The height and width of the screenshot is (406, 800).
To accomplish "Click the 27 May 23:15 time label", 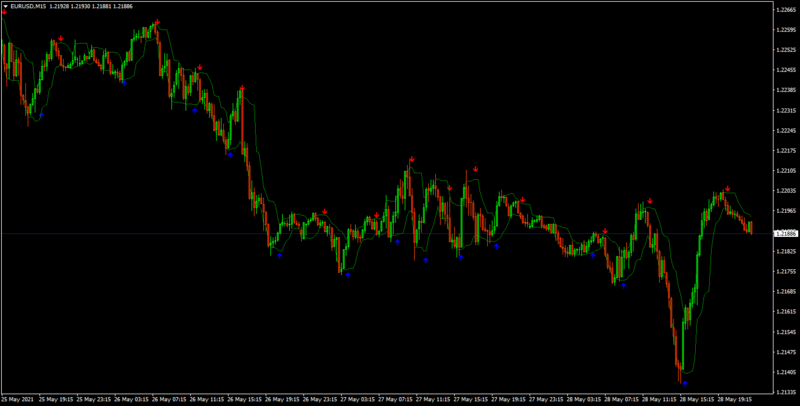I will point(546,399).
